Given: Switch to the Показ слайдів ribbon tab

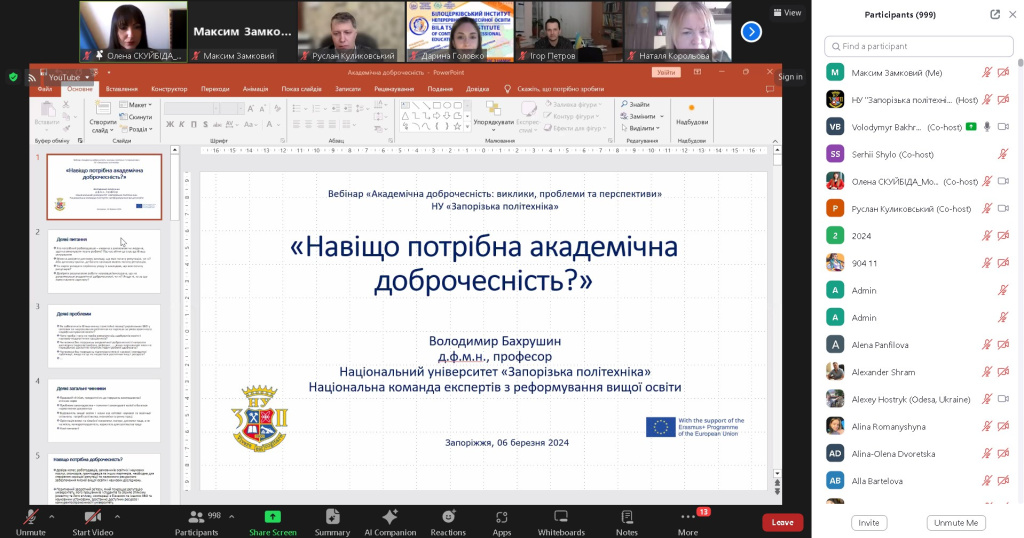Looking at the screenshot, I should pyautogui.click(x=302, y=89).
